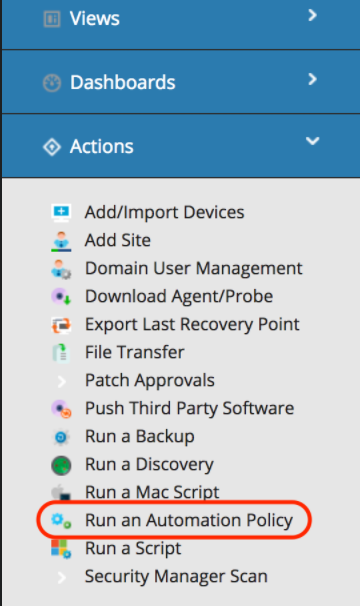Viewport: 360px width, 606px height.
Task: Open Security Manager Scan entry
Action: click(176, 577)
